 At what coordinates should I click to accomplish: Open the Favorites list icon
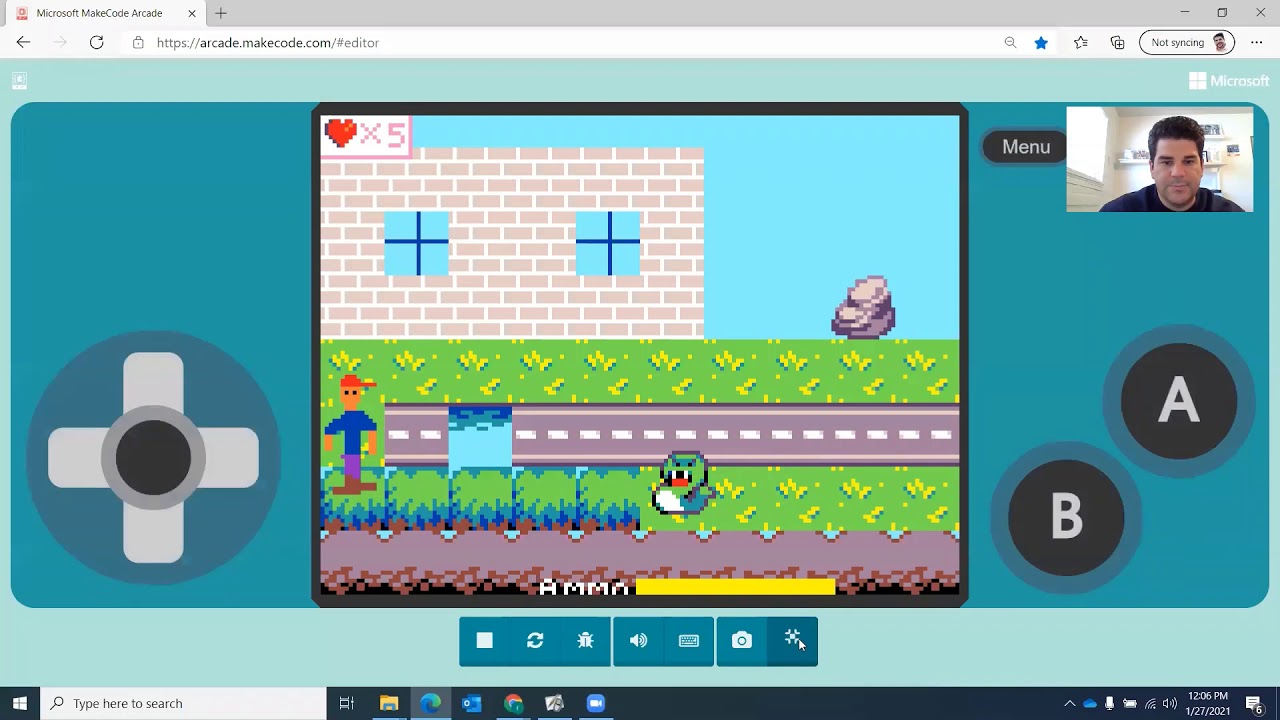[x=1081, y=42]
